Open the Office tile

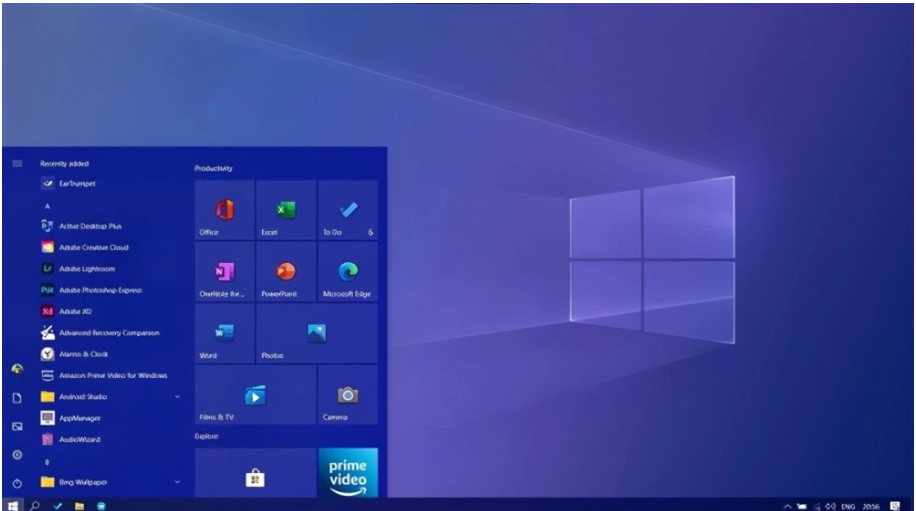pos(225,210)
